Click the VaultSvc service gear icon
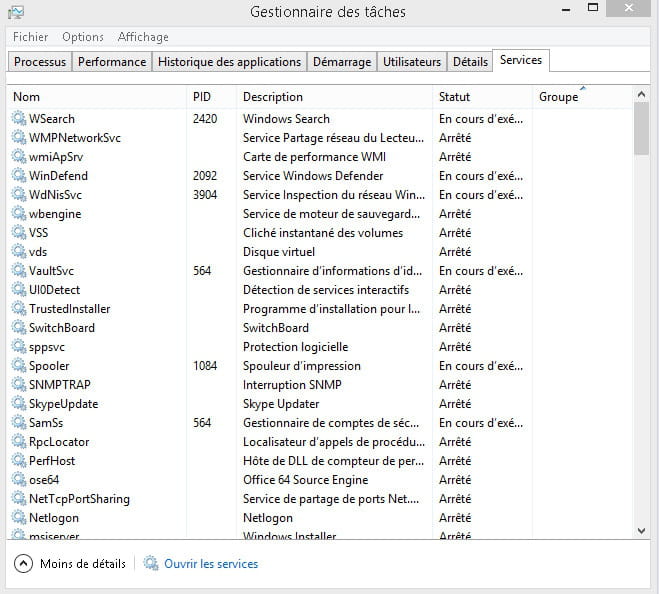 coord(19,271)
